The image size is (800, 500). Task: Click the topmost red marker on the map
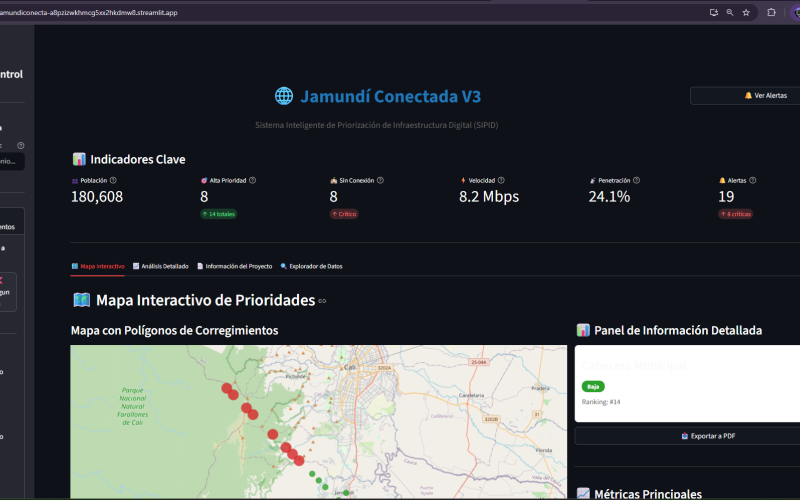click(227, 388)
